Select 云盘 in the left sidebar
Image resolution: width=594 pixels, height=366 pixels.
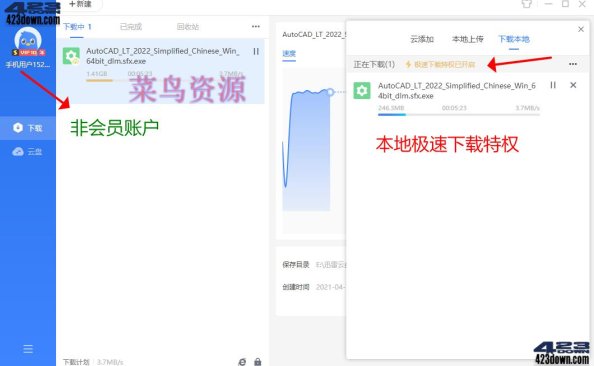click(28, 152)
